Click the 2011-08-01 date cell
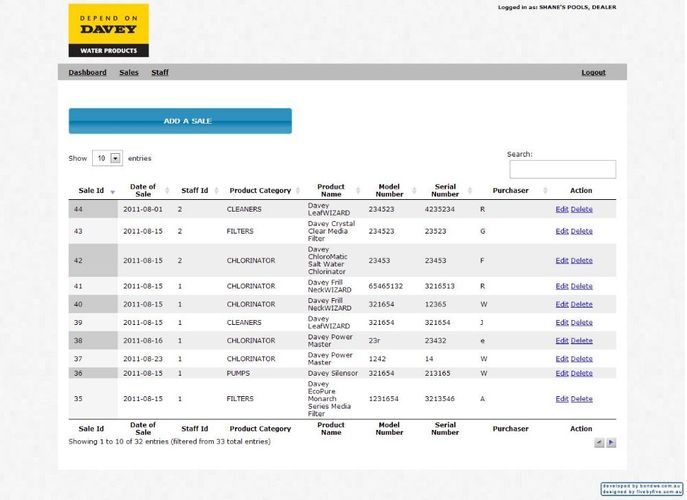687x500 pixels. pos(143,209)
